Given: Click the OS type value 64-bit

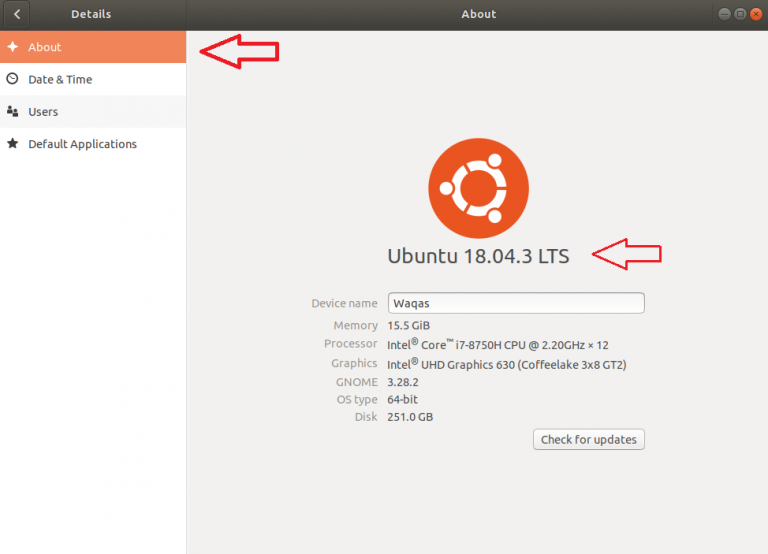Looking at the screenshot, I should click(402, 399).
